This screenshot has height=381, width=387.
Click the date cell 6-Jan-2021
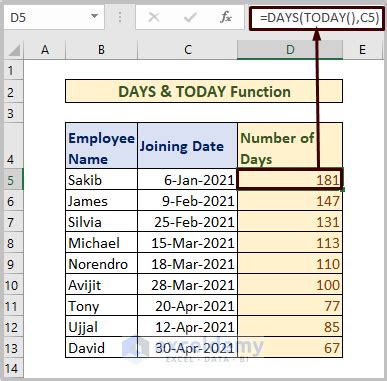187,179
